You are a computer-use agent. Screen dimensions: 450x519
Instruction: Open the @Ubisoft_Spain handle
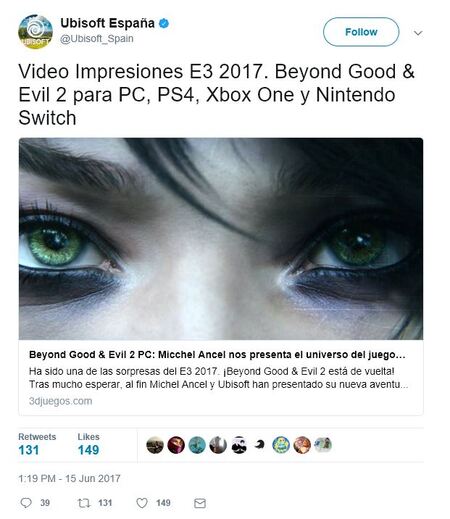tap(97, 39)
